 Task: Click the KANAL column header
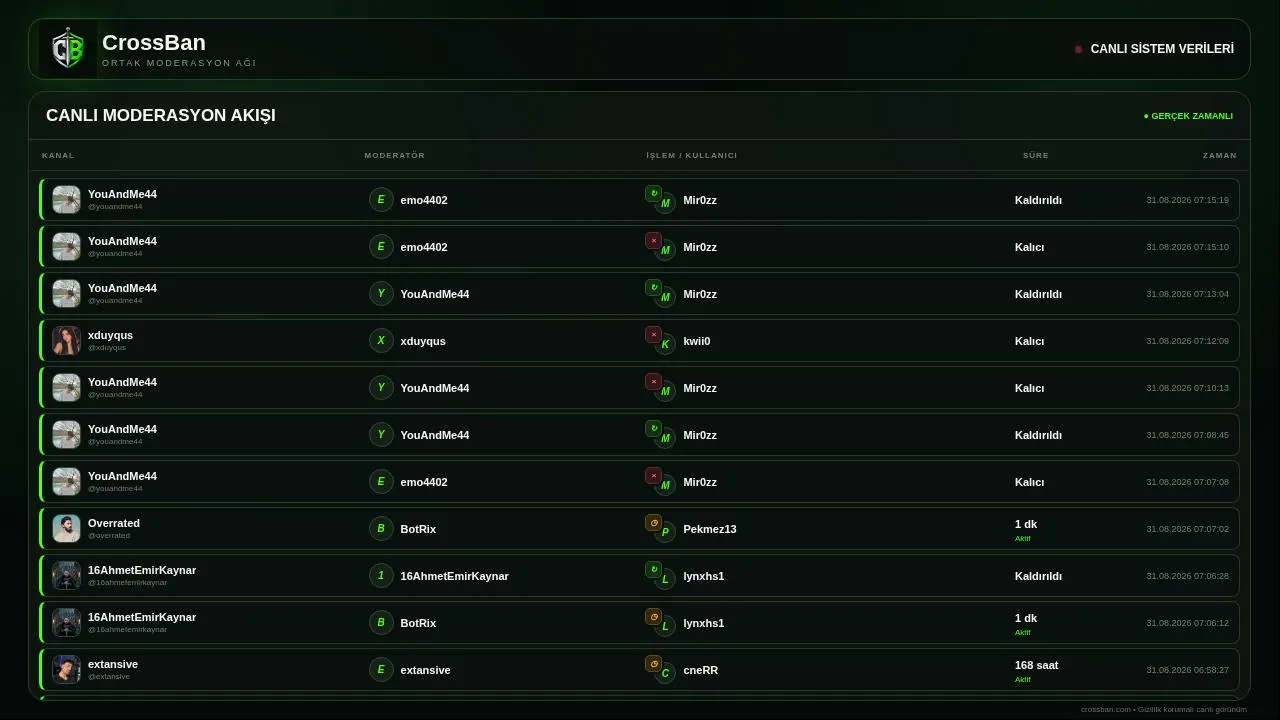[58, 155]
